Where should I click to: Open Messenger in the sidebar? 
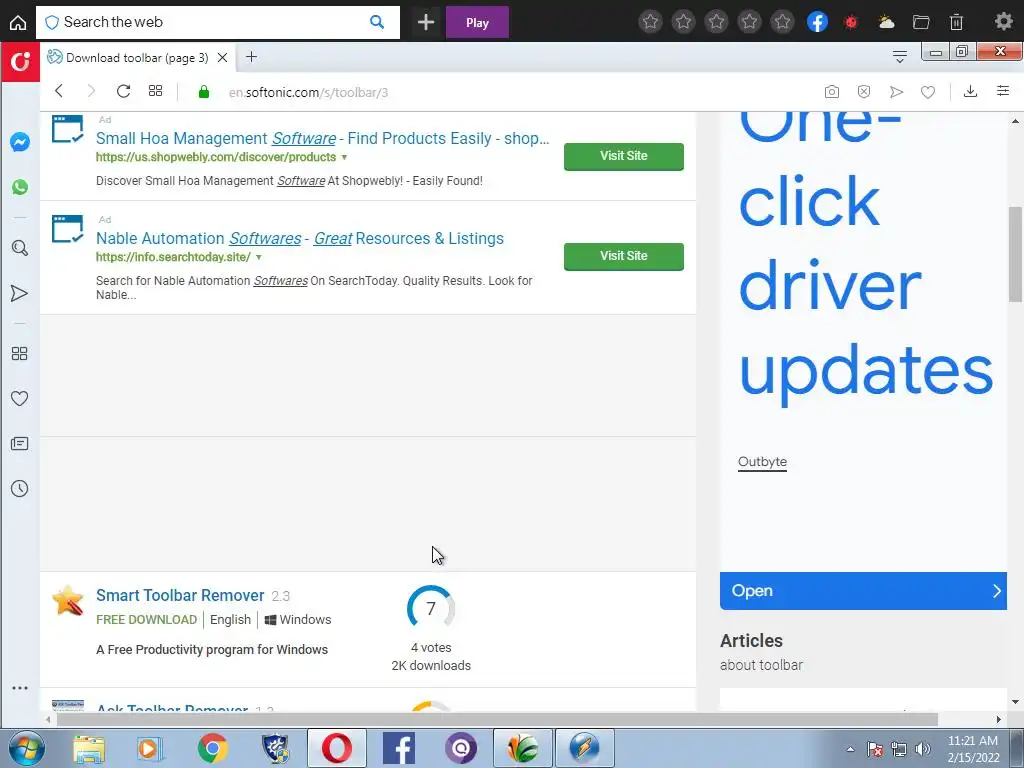point(20,142)
